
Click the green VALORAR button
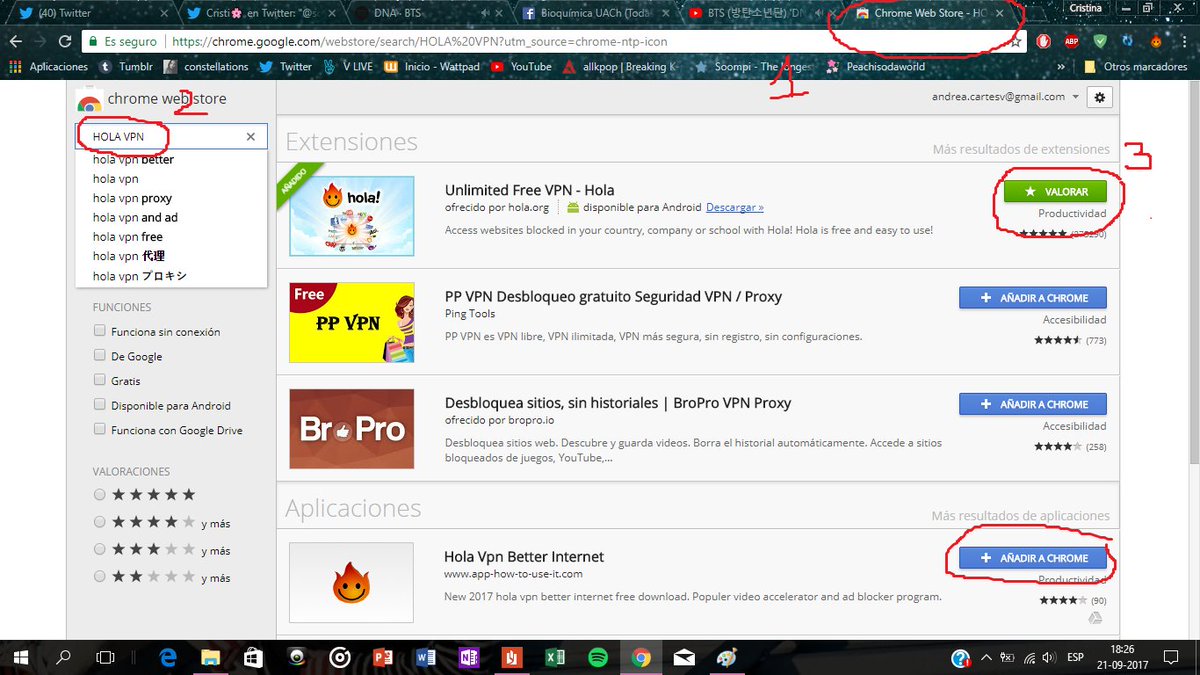click(x=1057, y=191)
